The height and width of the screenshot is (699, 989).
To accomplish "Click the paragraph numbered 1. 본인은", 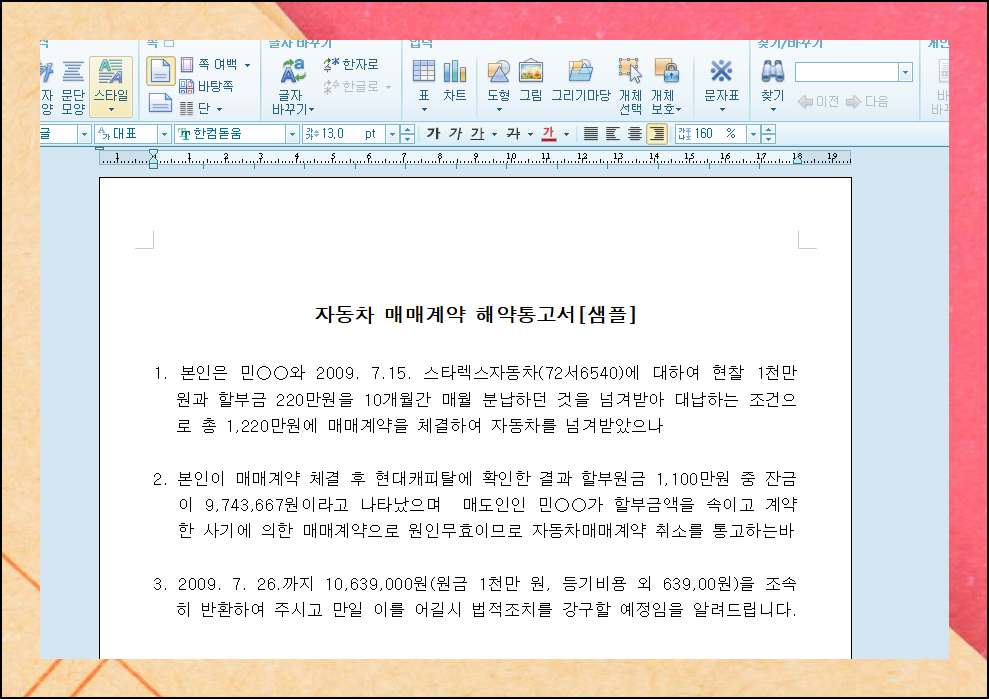I will pyautogui.click(x=475, y=399).
